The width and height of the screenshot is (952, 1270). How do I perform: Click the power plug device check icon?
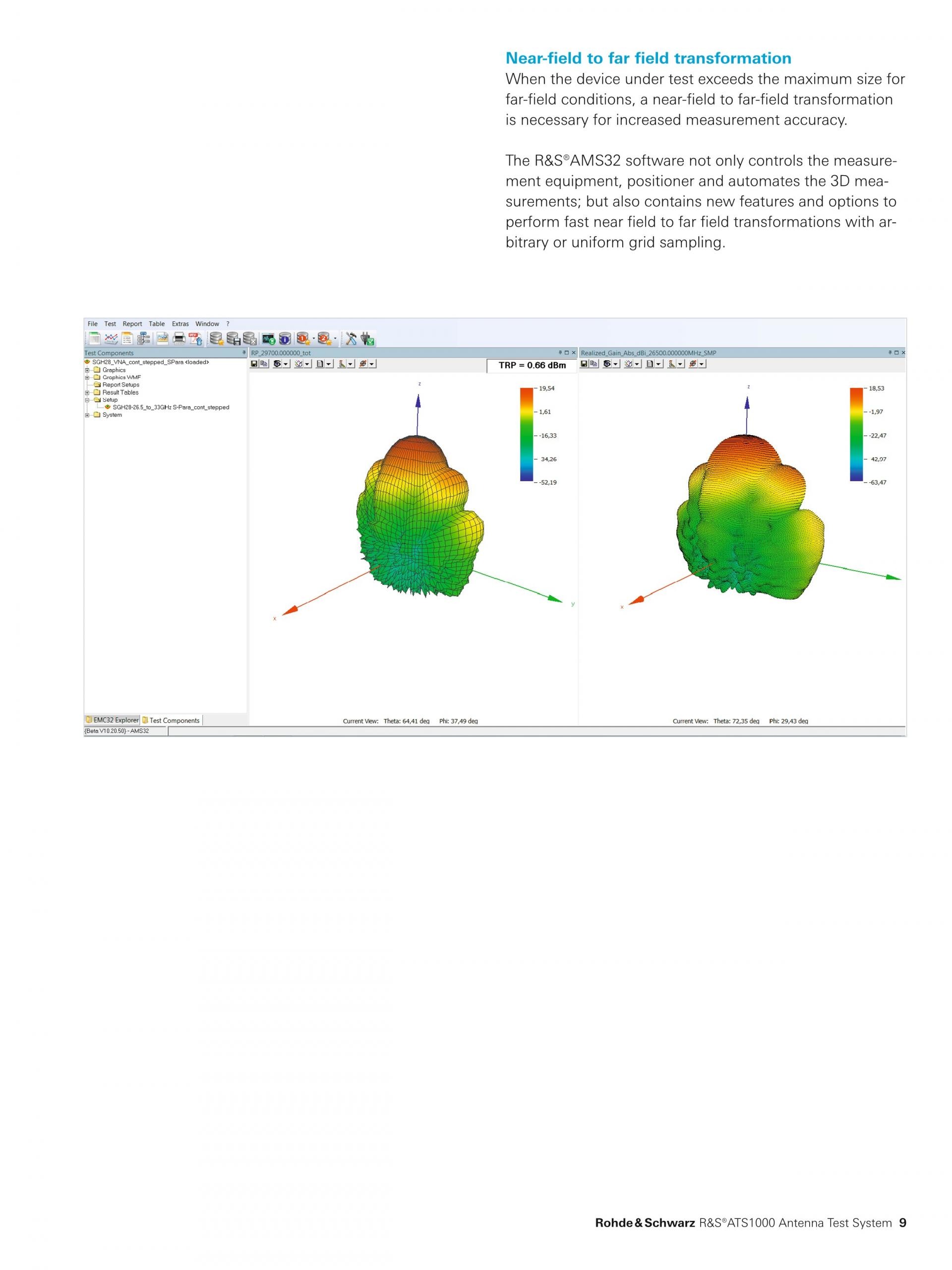(368, 339)
